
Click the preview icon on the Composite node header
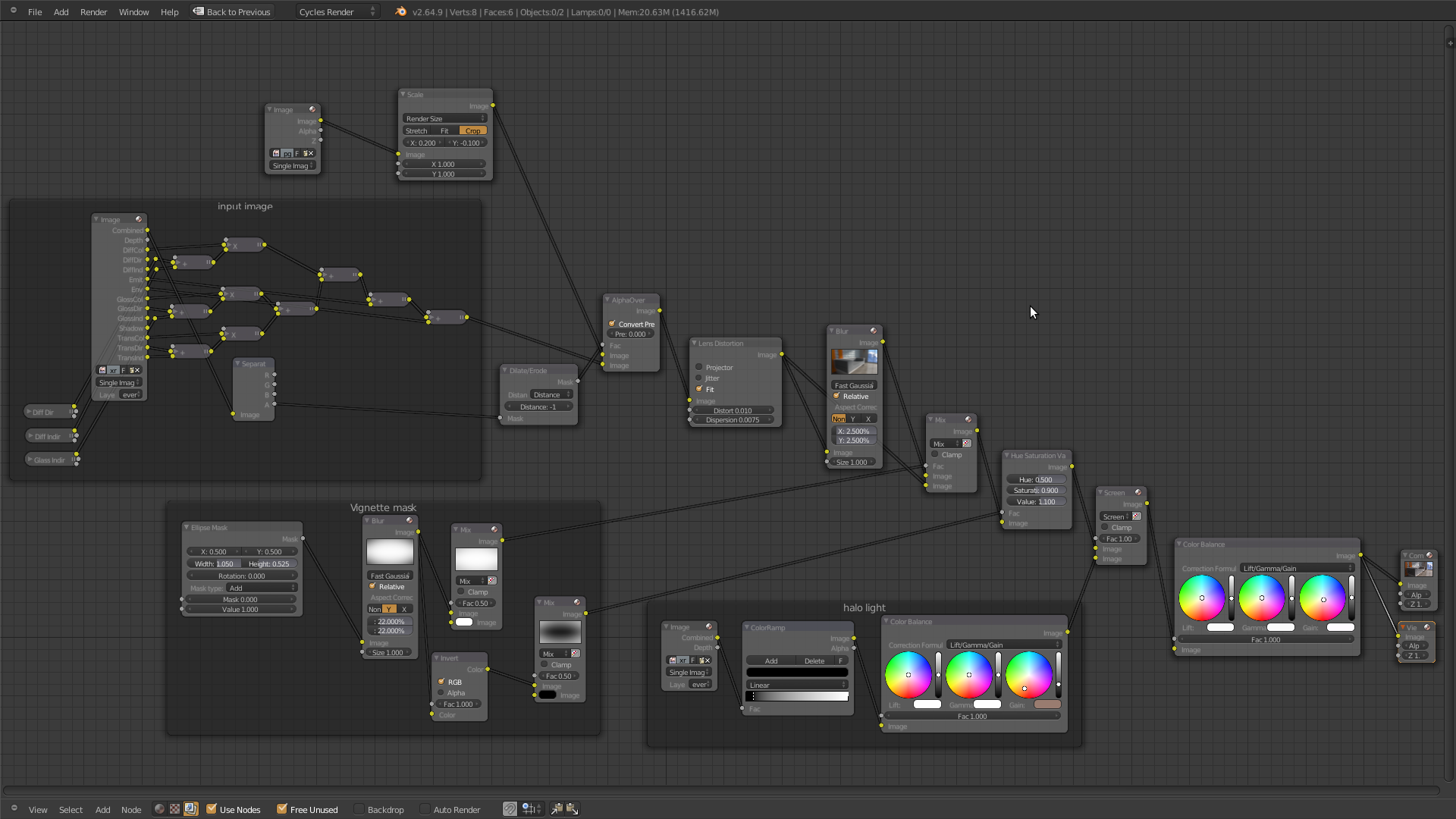pyautogui.click(x=1429, y=555)
